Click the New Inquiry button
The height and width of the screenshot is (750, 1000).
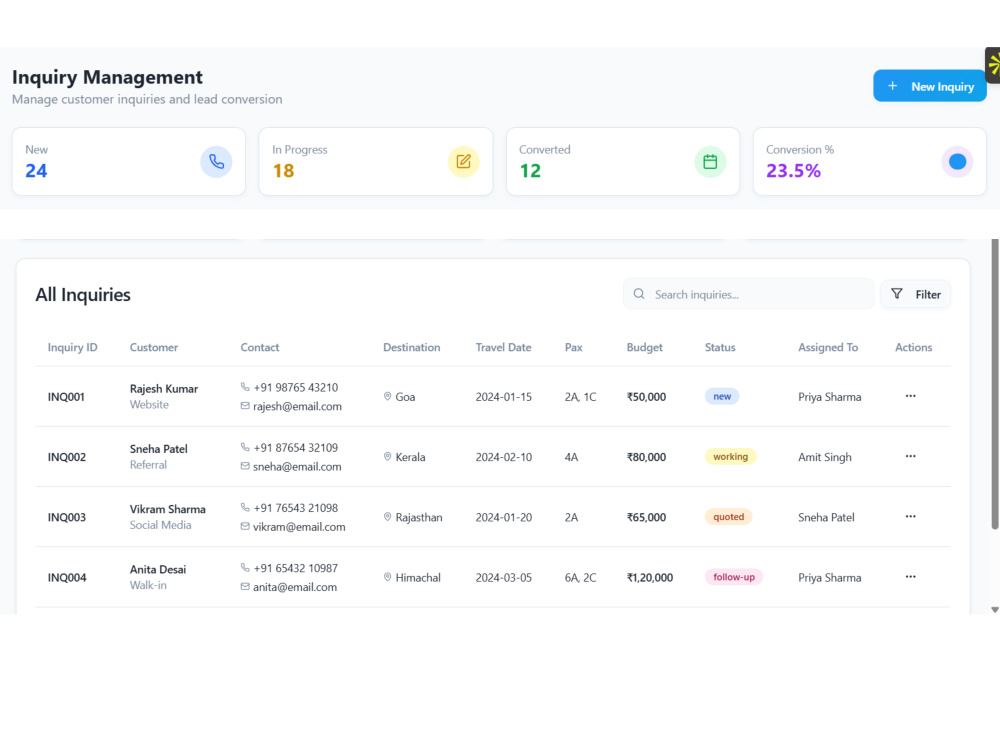click(x=929, y=86)
